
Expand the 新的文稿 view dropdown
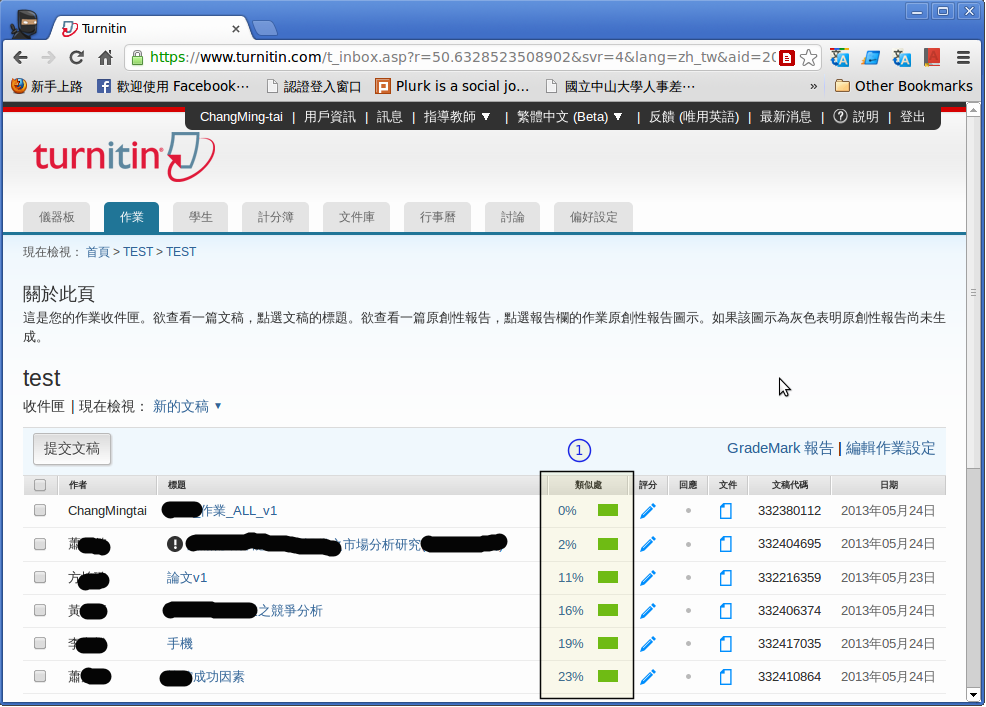[x=187, y=406]
